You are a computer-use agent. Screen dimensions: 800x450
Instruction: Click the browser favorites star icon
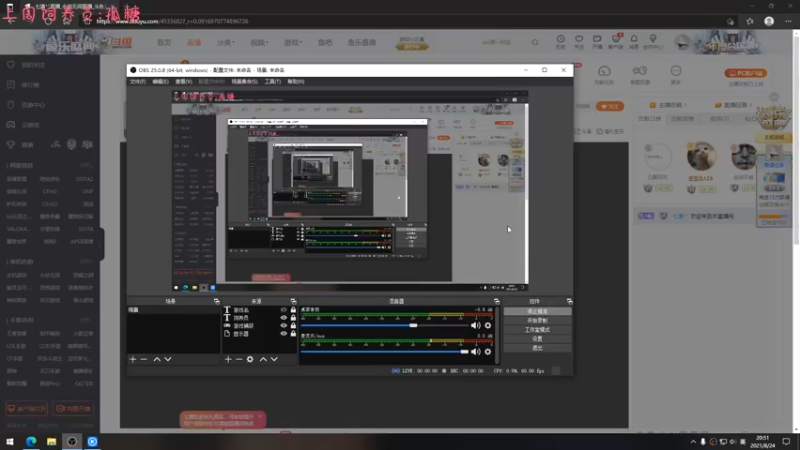[749, 21]
